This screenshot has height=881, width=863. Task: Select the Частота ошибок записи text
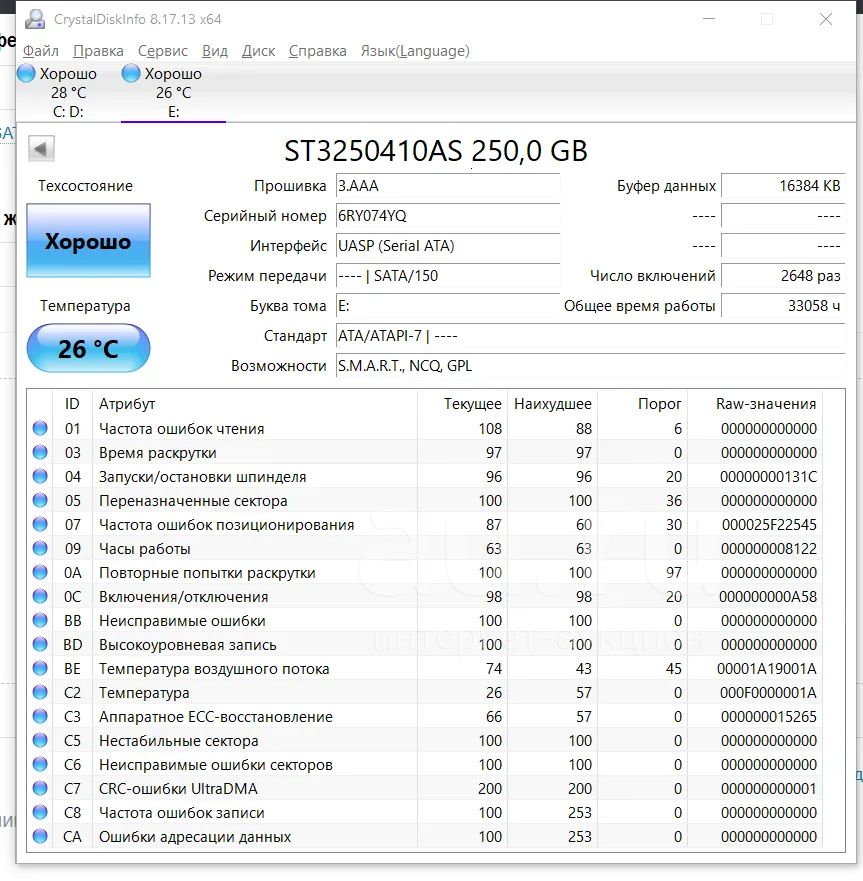coord(181,813)
